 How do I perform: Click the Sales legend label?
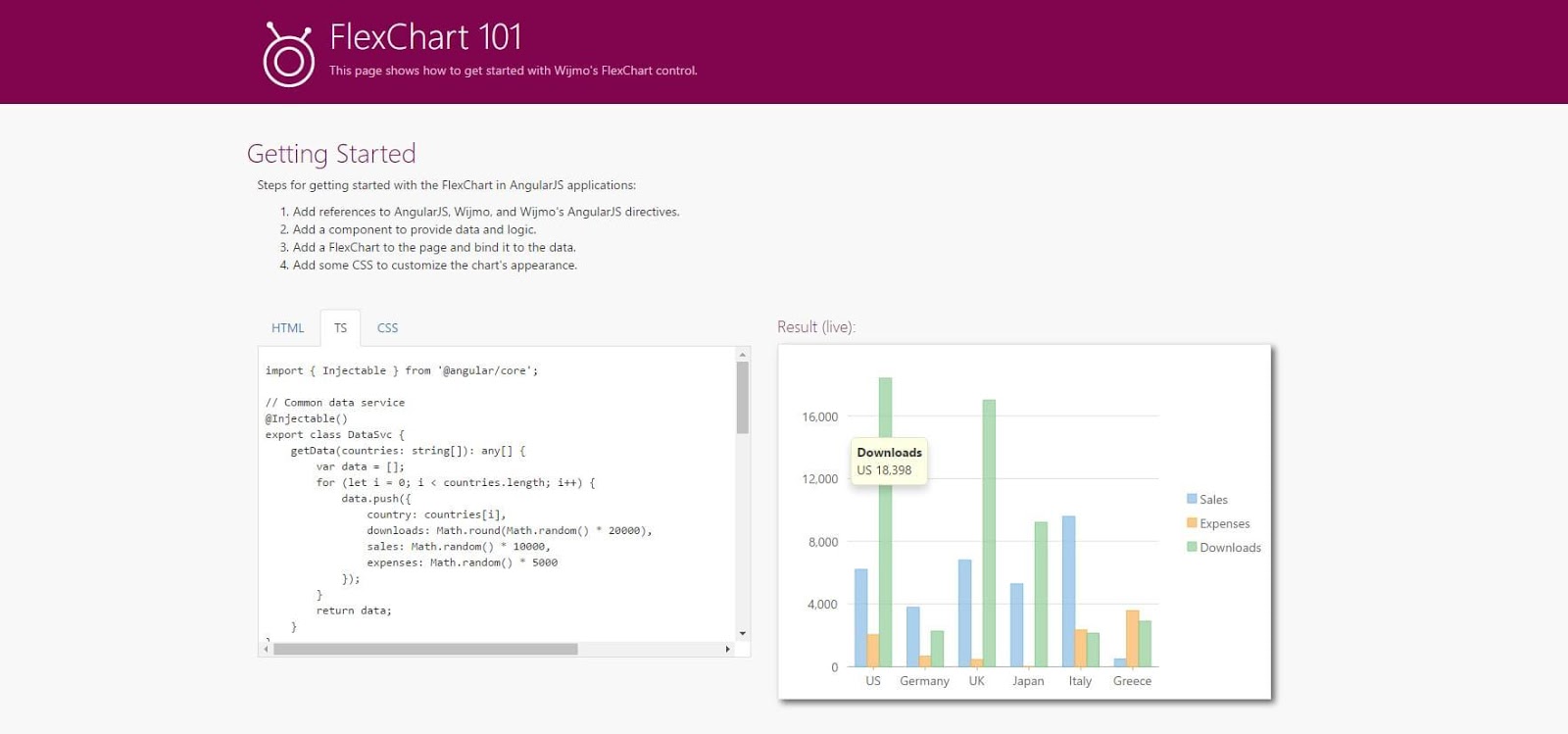click(1213, 500)
